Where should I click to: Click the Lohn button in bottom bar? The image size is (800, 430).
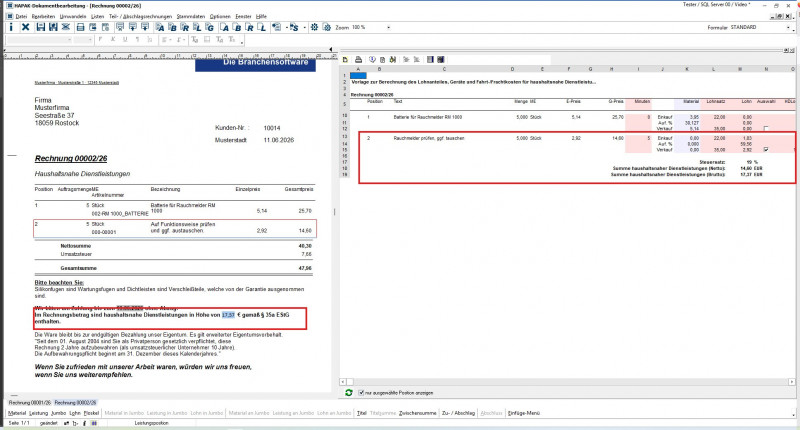(x=75, y=413)
